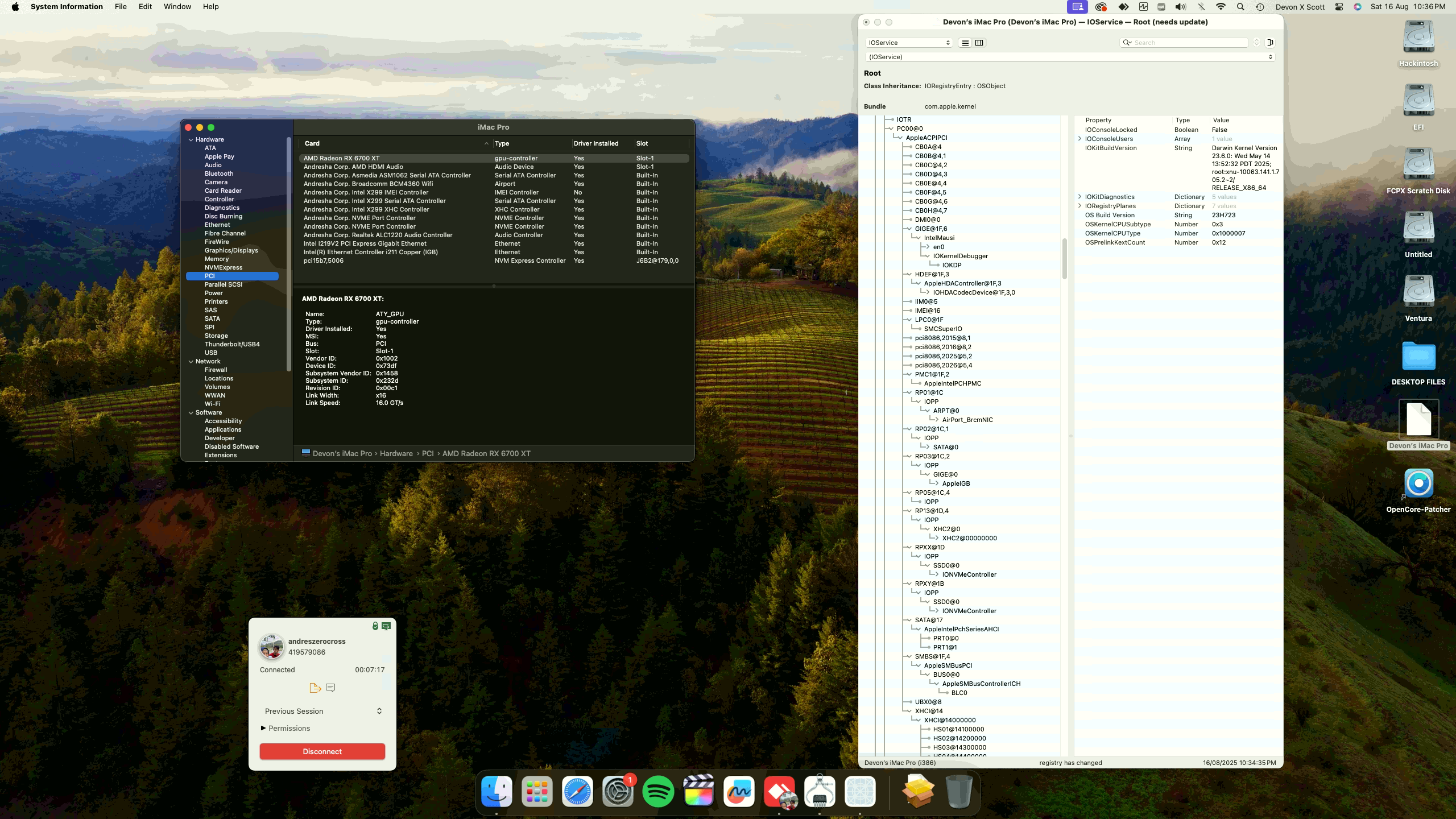Open the Creative Cloud menu bar icon
This screenshot has width=1456, height=819.
(x=1101, y=7)
